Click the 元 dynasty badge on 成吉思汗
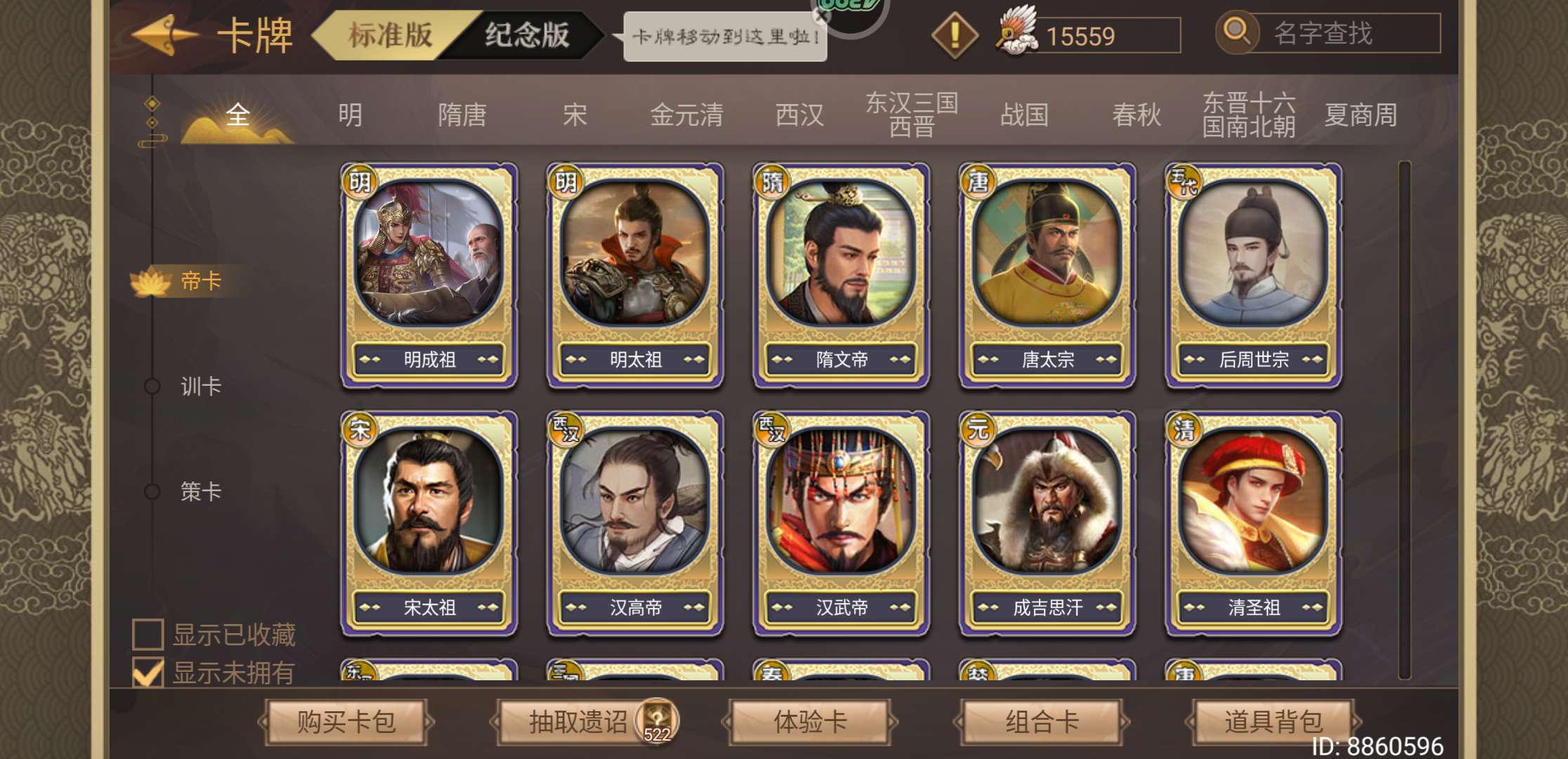 (978, 429)
